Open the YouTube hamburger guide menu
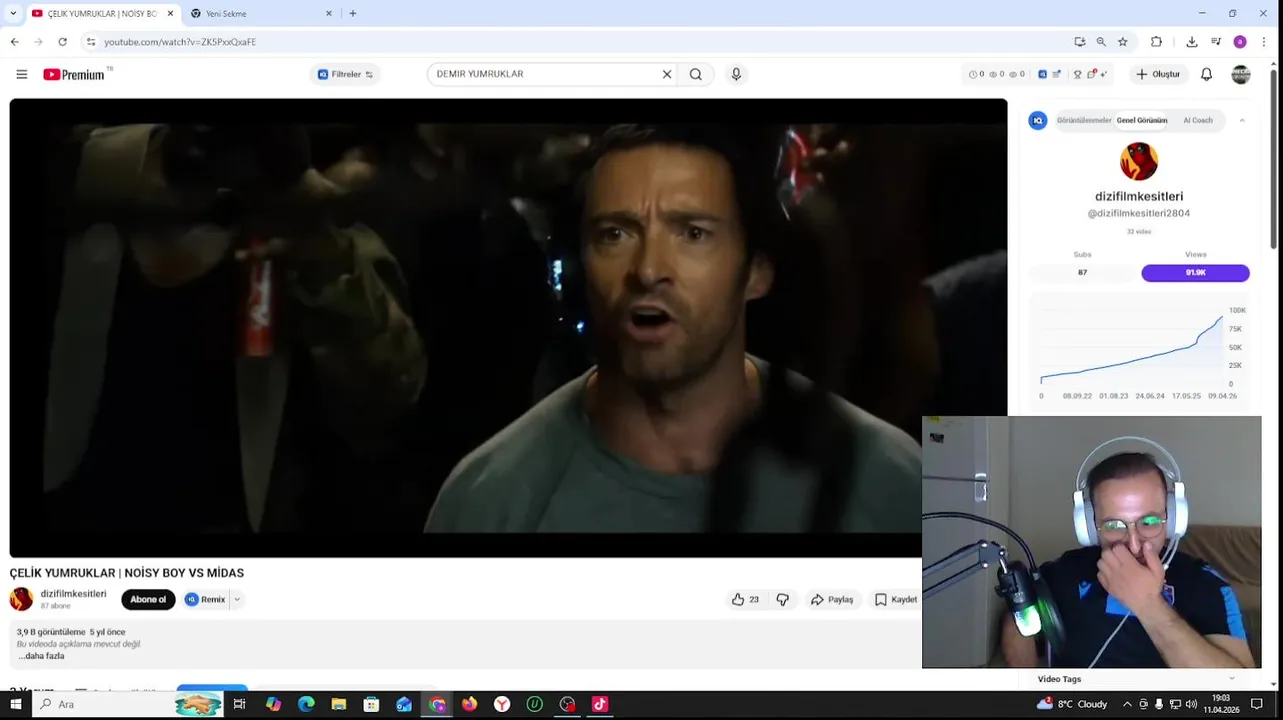Viewport: 1283px width, 720px height. (x=21, y=74)
